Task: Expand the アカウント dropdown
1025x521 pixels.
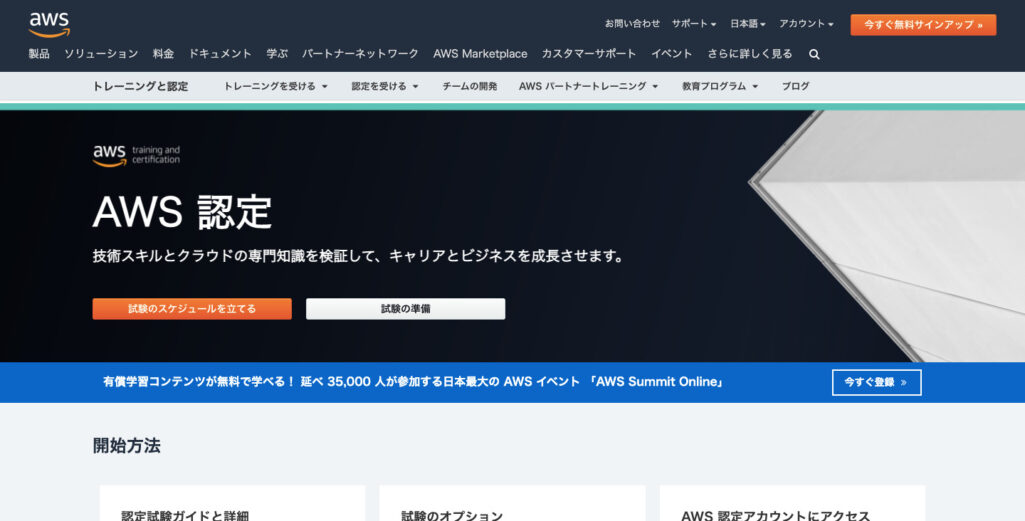Action: coord(806,24)
